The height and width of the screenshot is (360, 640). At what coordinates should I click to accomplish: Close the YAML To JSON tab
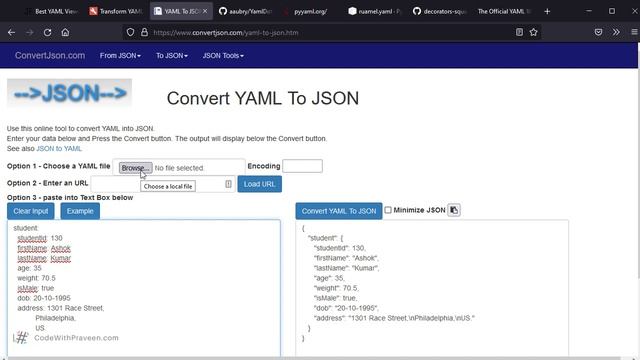(x=205, y=11)
